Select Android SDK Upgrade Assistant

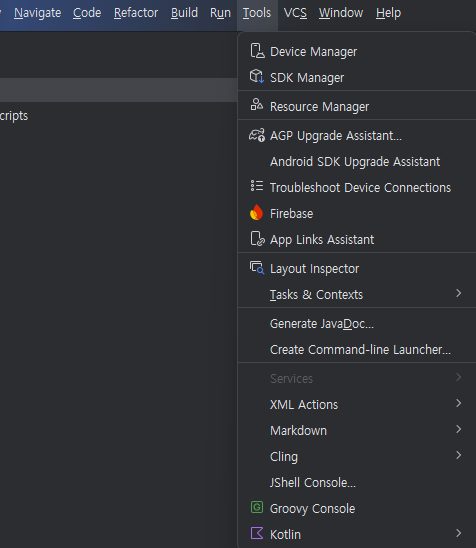[355, 162]
